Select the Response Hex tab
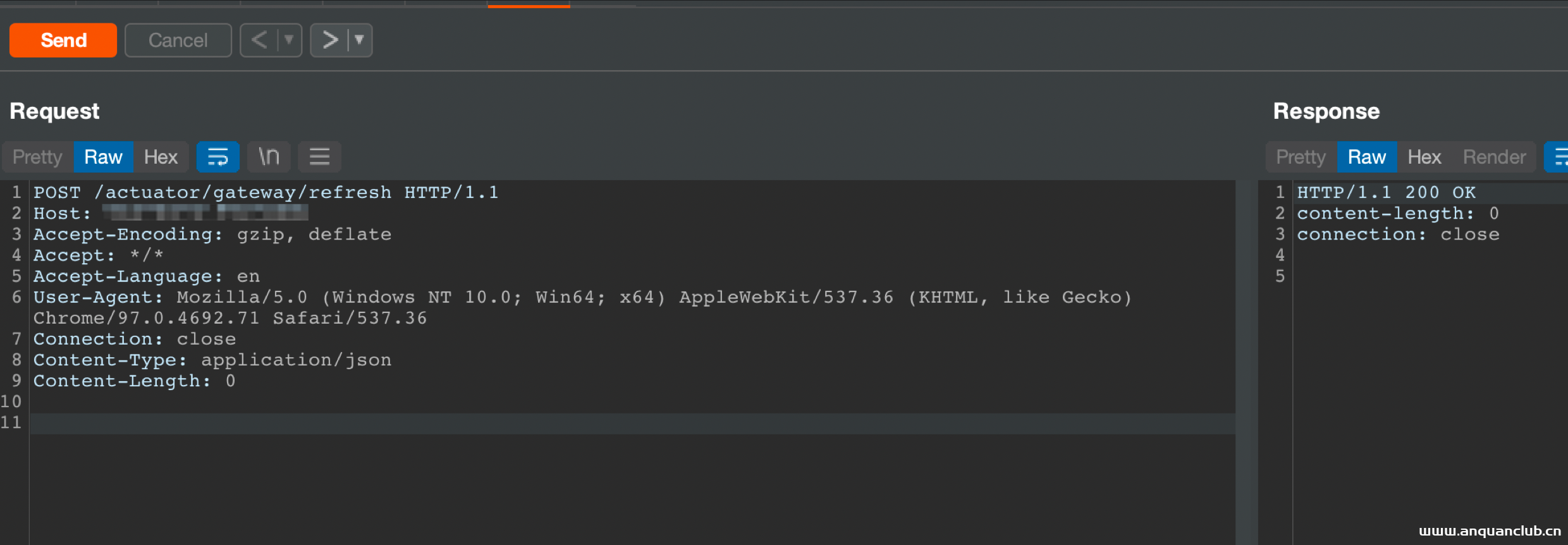1568x545 pixels. tap(1424, 157)
